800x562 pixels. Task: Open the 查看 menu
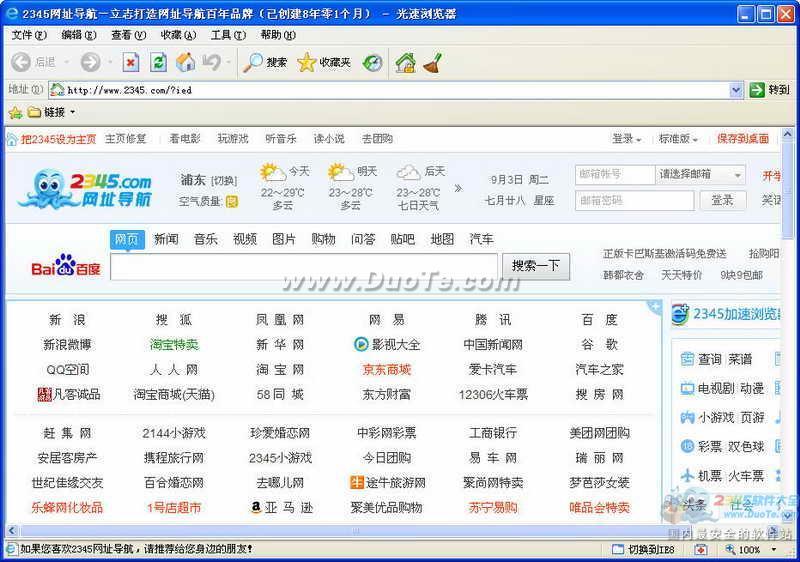(129, 35)
